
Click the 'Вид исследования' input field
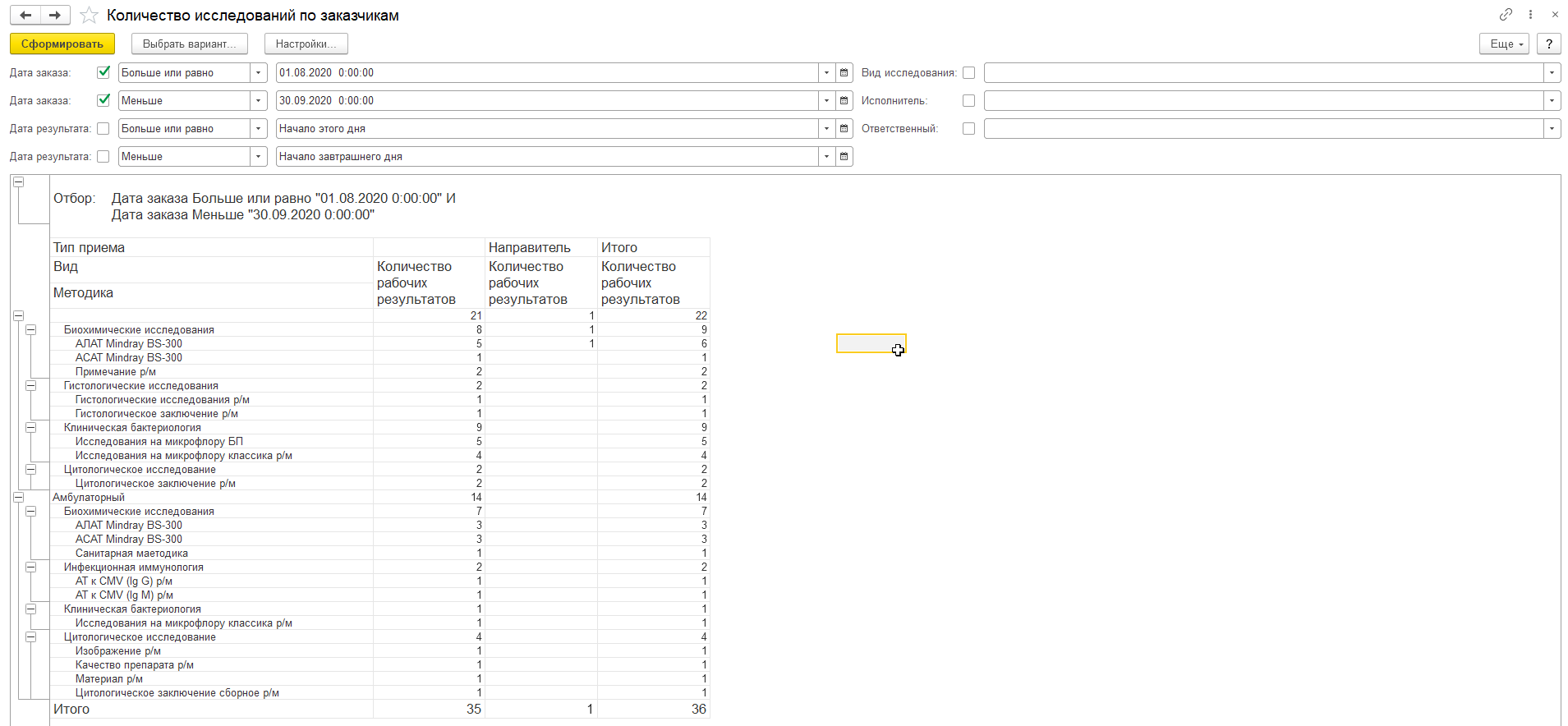[x=1263, y=73]
